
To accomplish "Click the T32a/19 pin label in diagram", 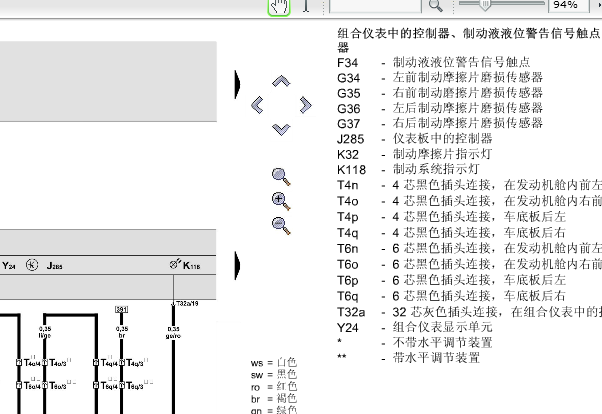I will click(x=187, y=303).
